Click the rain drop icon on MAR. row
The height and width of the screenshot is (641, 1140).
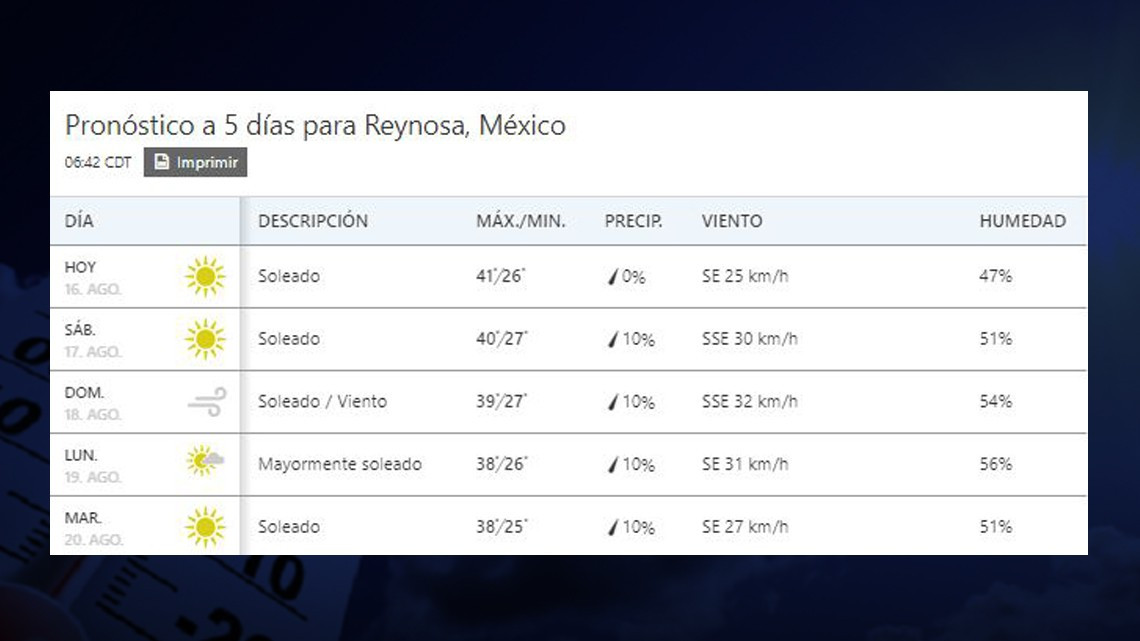611,526
